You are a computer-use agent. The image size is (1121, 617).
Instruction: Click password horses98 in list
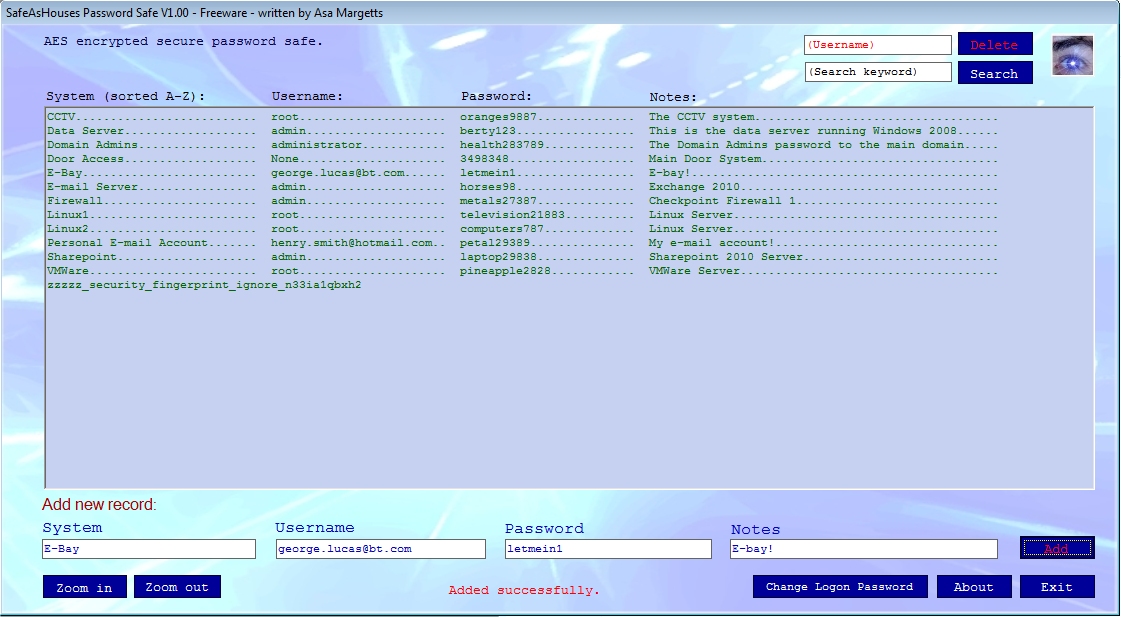[488, 187]
